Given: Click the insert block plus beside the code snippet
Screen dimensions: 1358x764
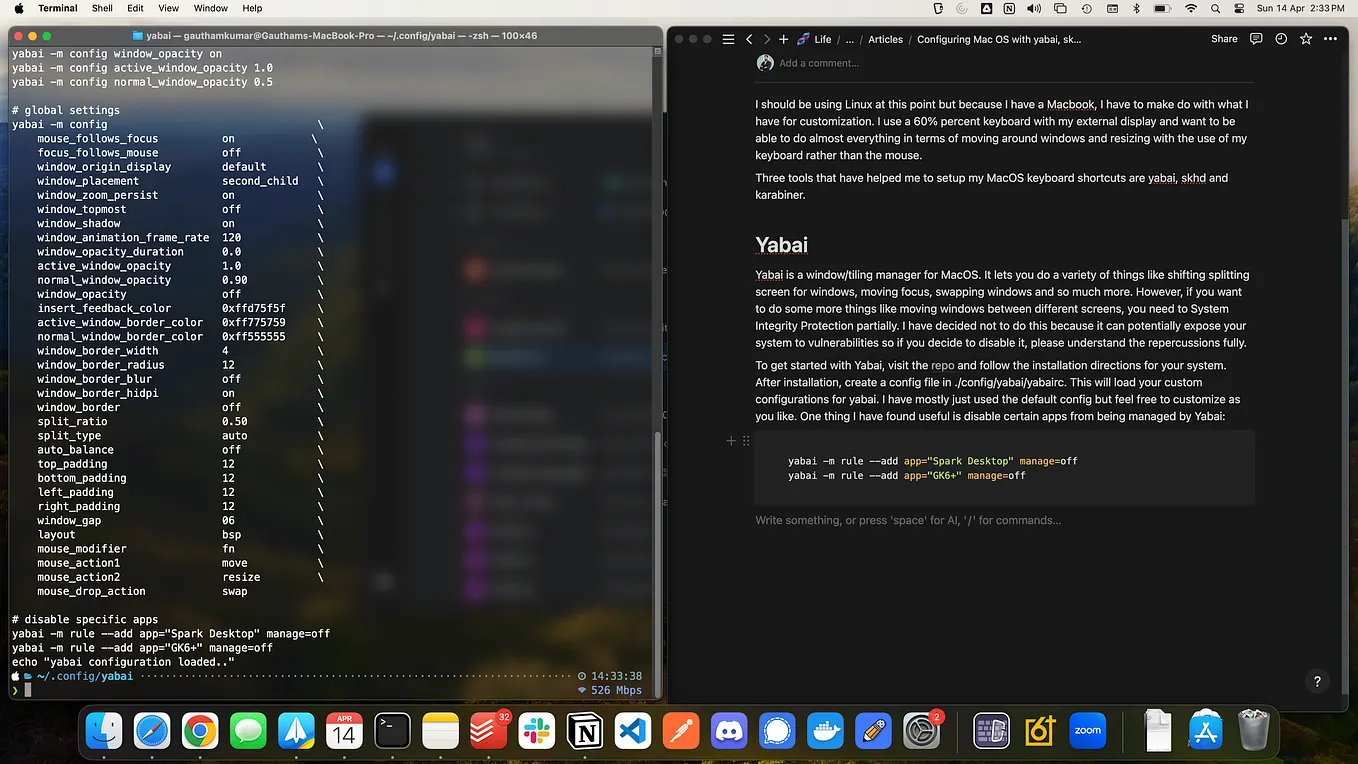Looking at the screenshot, I should coord(731,440).
